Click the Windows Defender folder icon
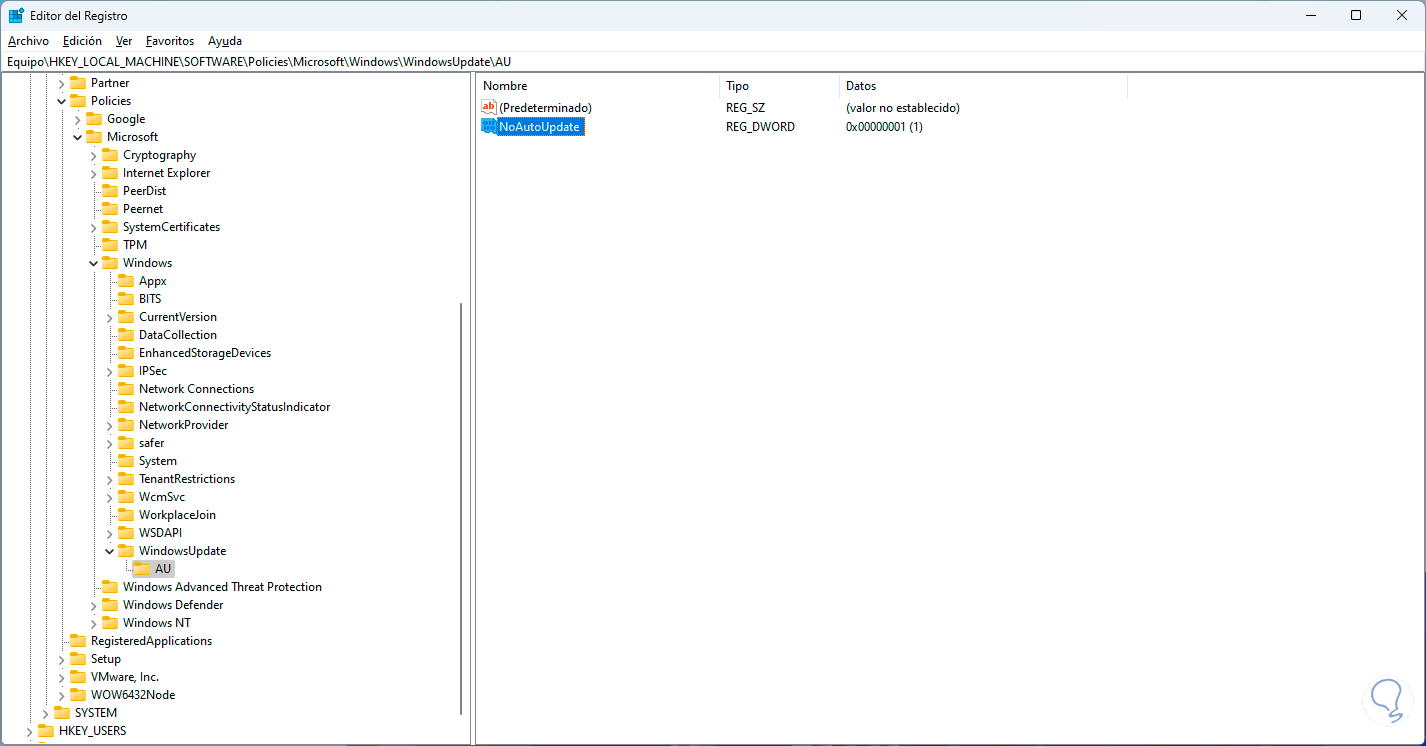The height and width of the screenshot is (746, 1426). 110,605
